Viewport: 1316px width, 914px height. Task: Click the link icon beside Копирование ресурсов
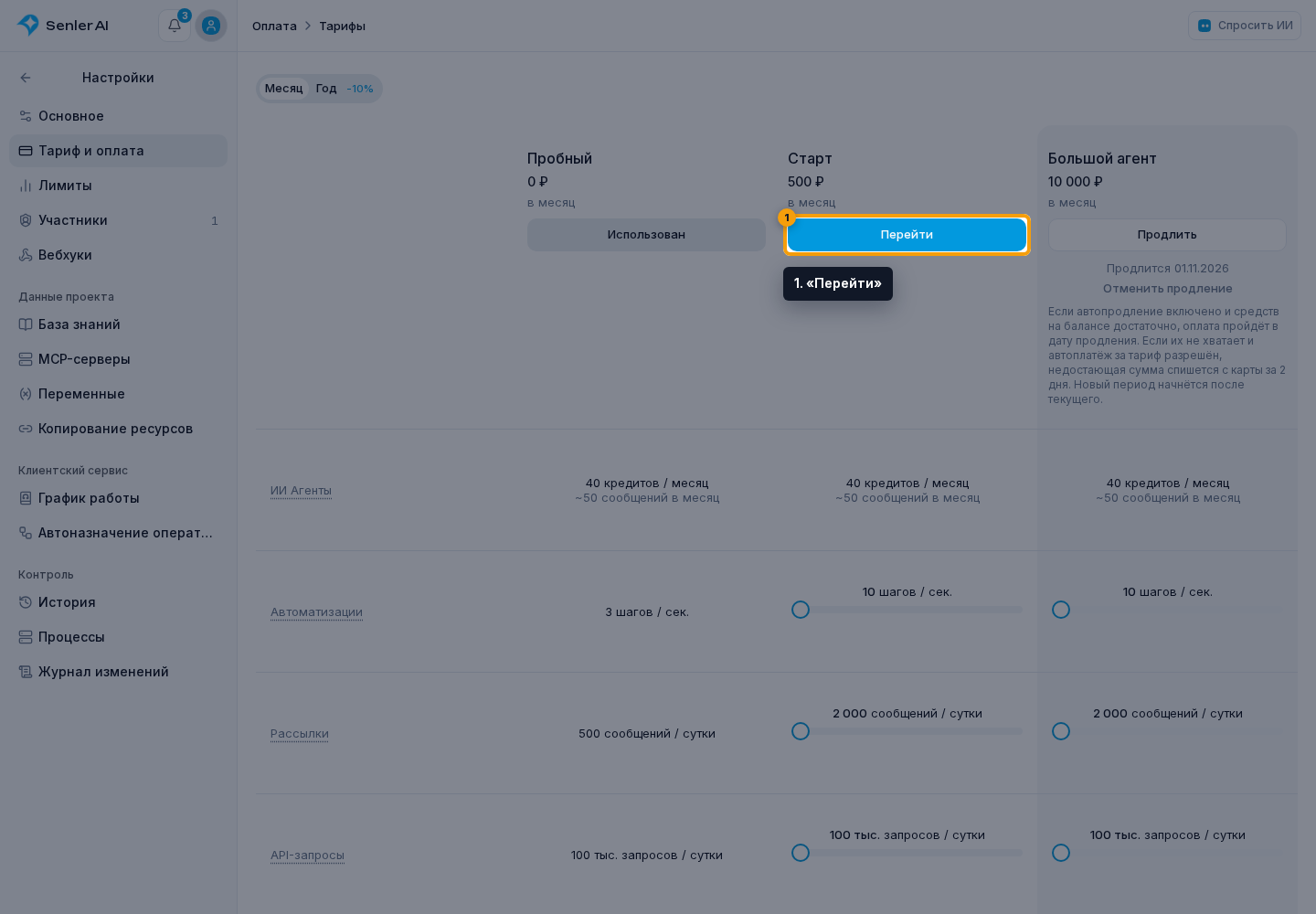click(x=26, y=429)
